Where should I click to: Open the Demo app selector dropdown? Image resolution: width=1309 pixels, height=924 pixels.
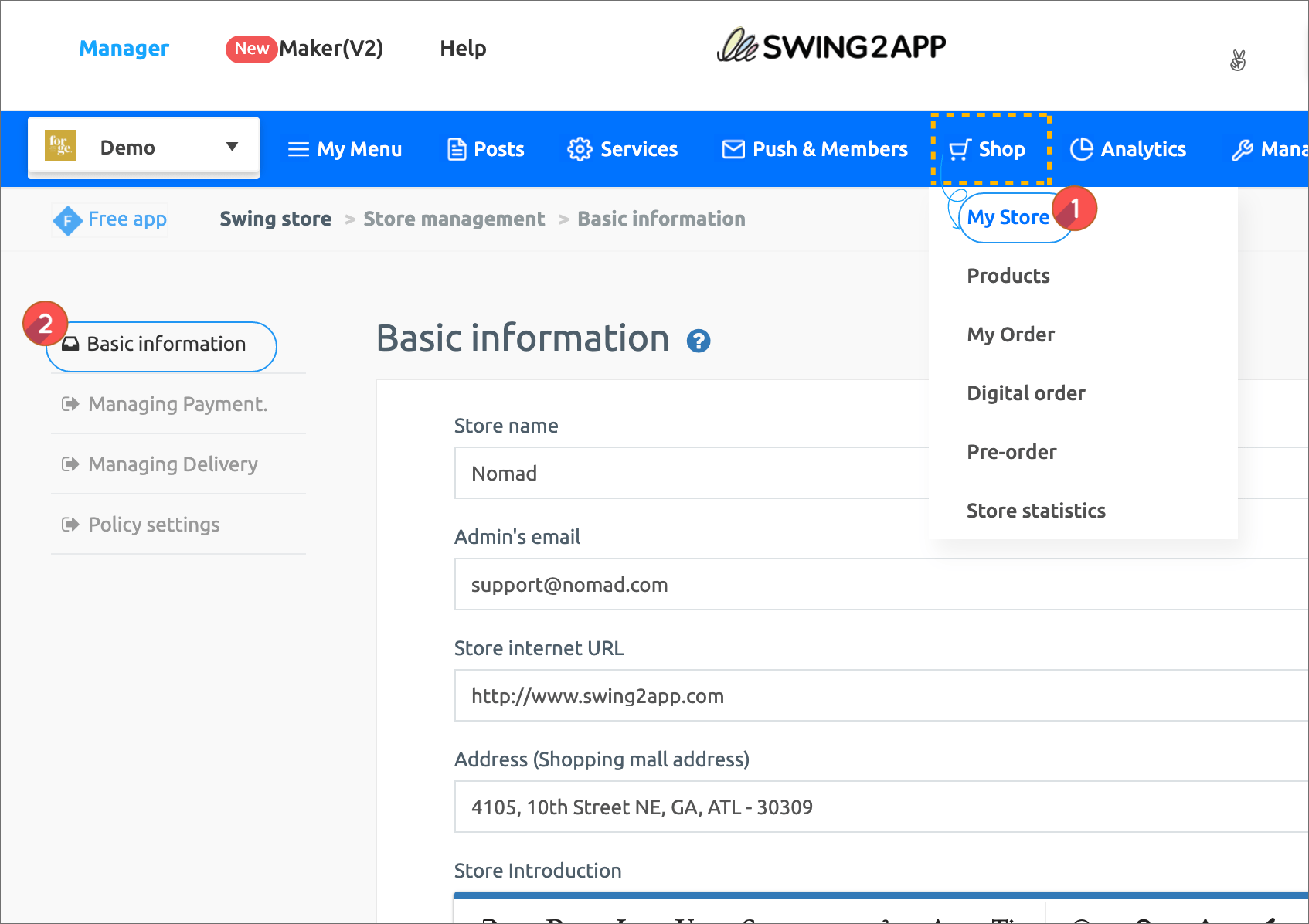point(231,147)
